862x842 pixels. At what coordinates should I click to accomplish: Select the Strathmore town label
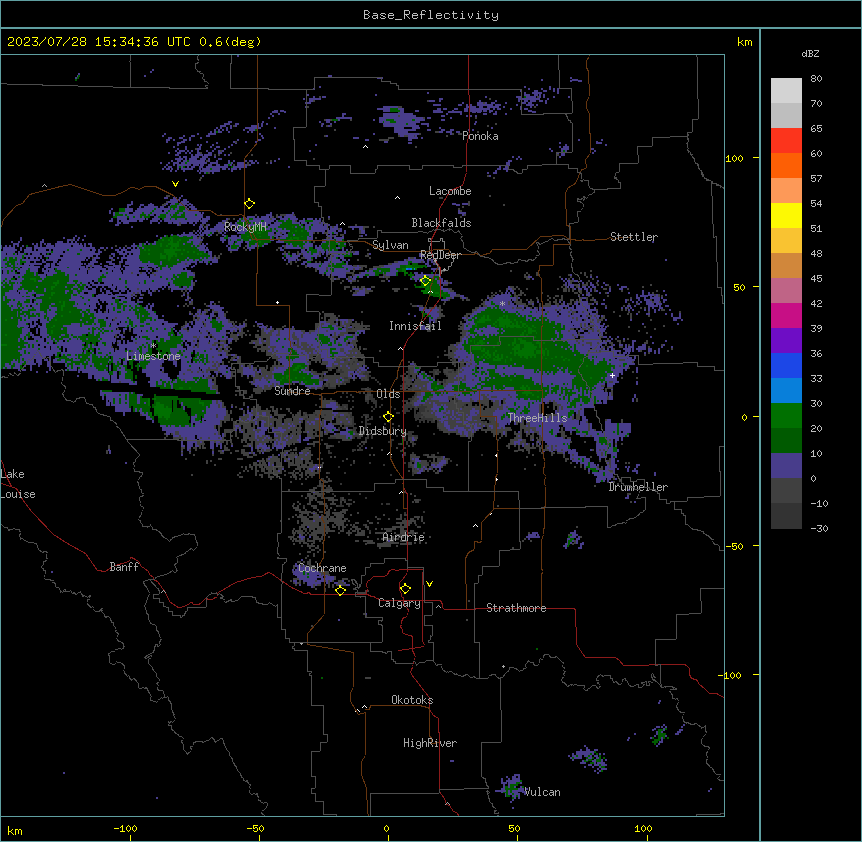[516, 608]
